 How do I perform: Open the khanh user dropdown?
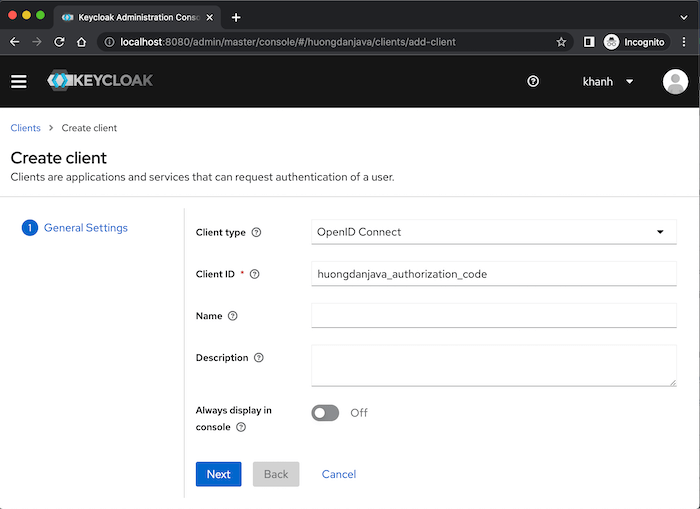[x=608, y=81]
